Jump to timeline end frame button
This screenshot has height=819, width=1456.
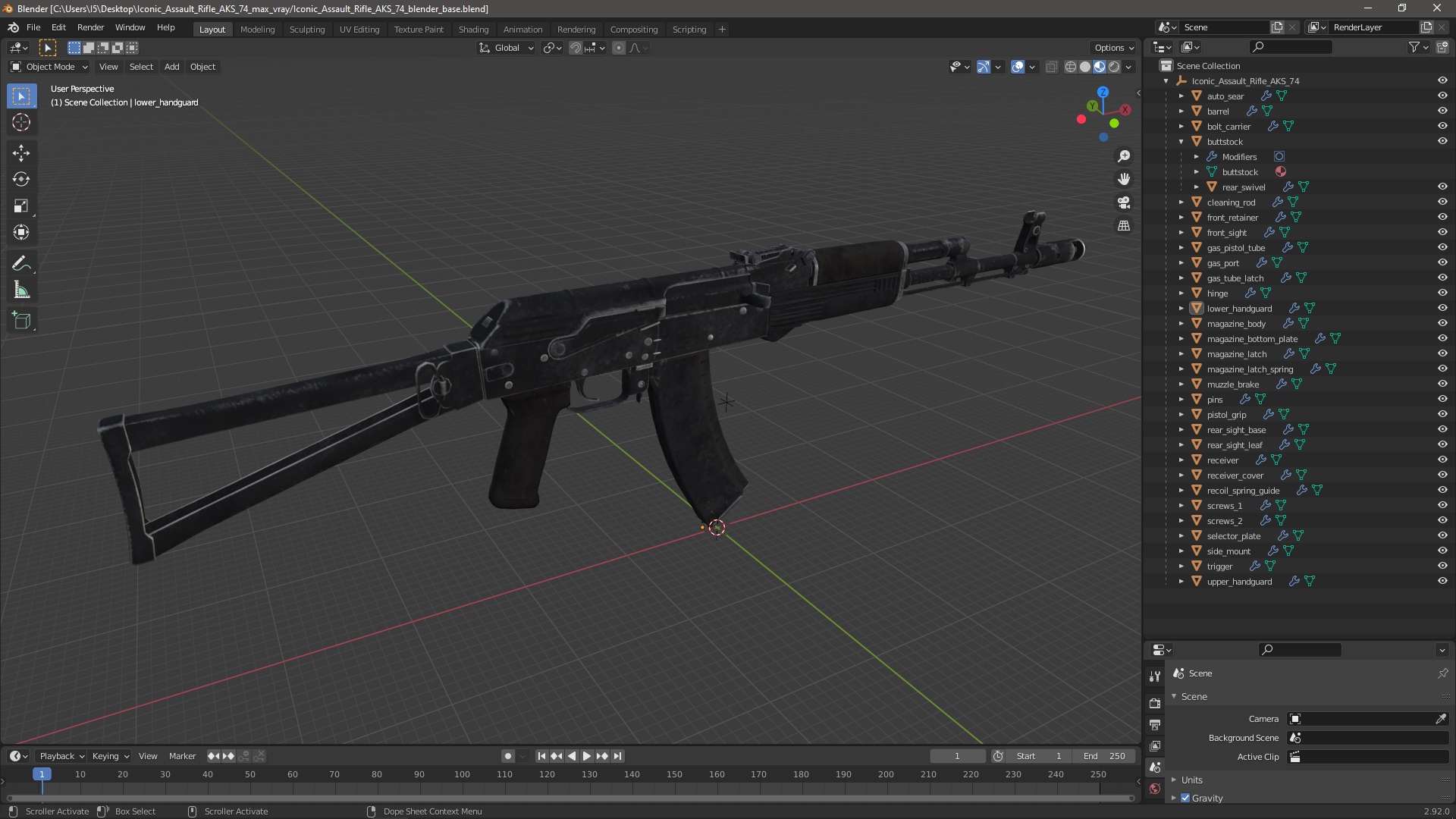(x=618, y=756)
